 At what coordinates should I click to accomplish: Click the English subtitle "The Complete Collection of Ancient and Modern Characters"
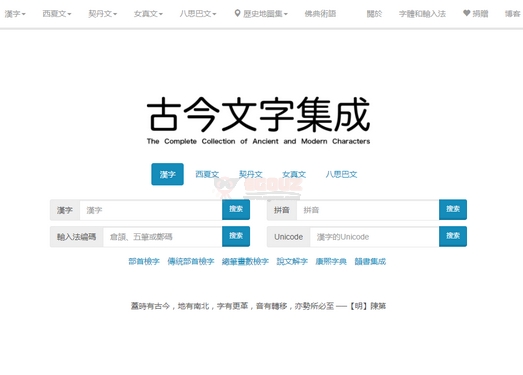258,141
